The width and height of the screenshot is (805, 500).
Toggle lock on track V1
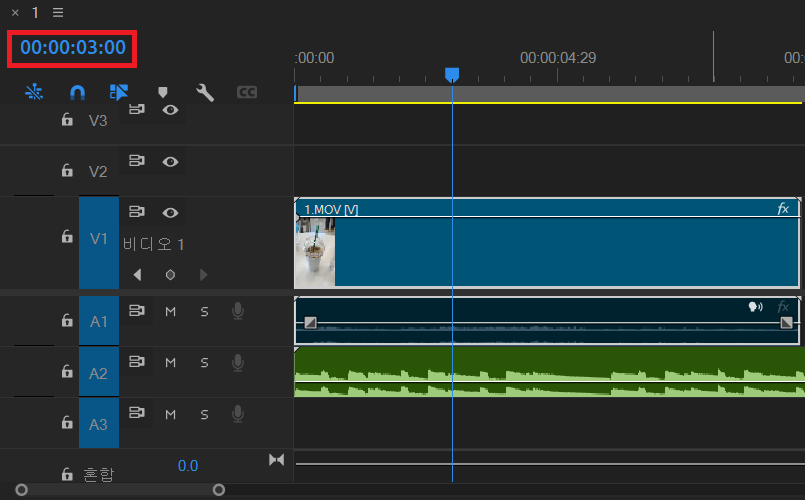[x=67, y=236]
